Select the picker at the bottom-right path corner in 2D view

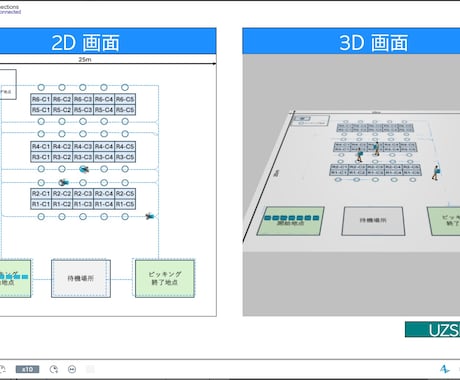[150, 216]
